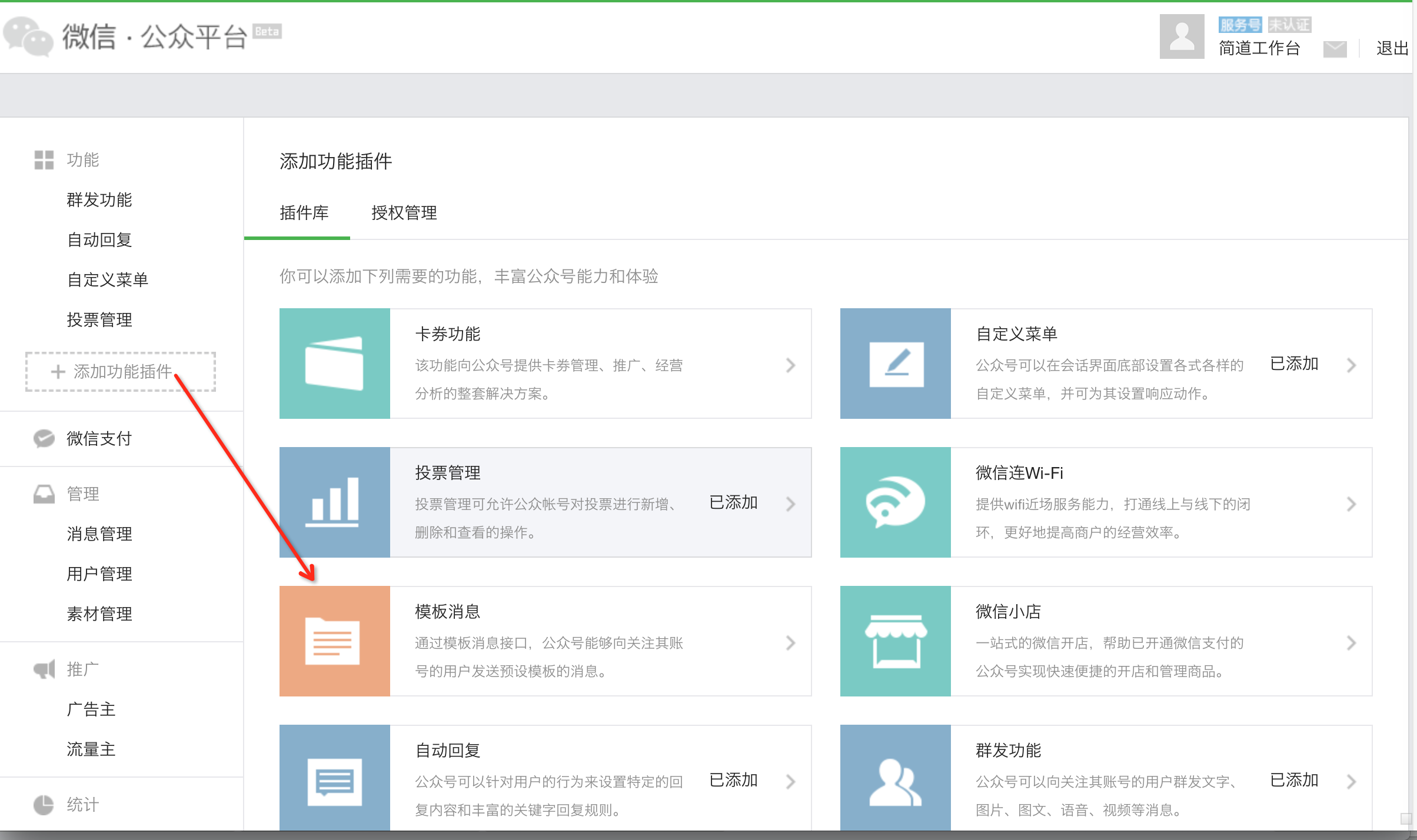Open the mail envelope icon in header

pos(1335,49)
